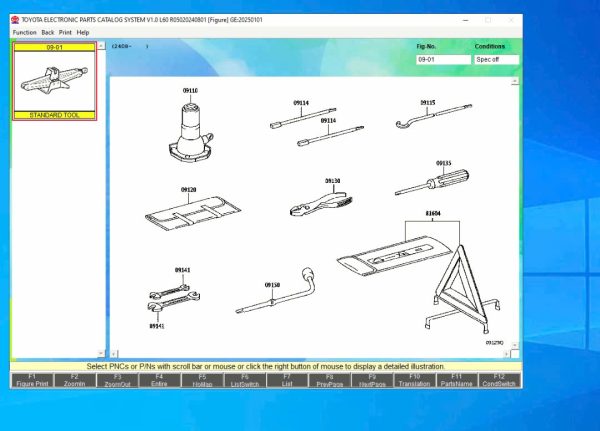Click the F6 ListSwitch button
This screenshot has width=600, height=431.
pos(245,380)
